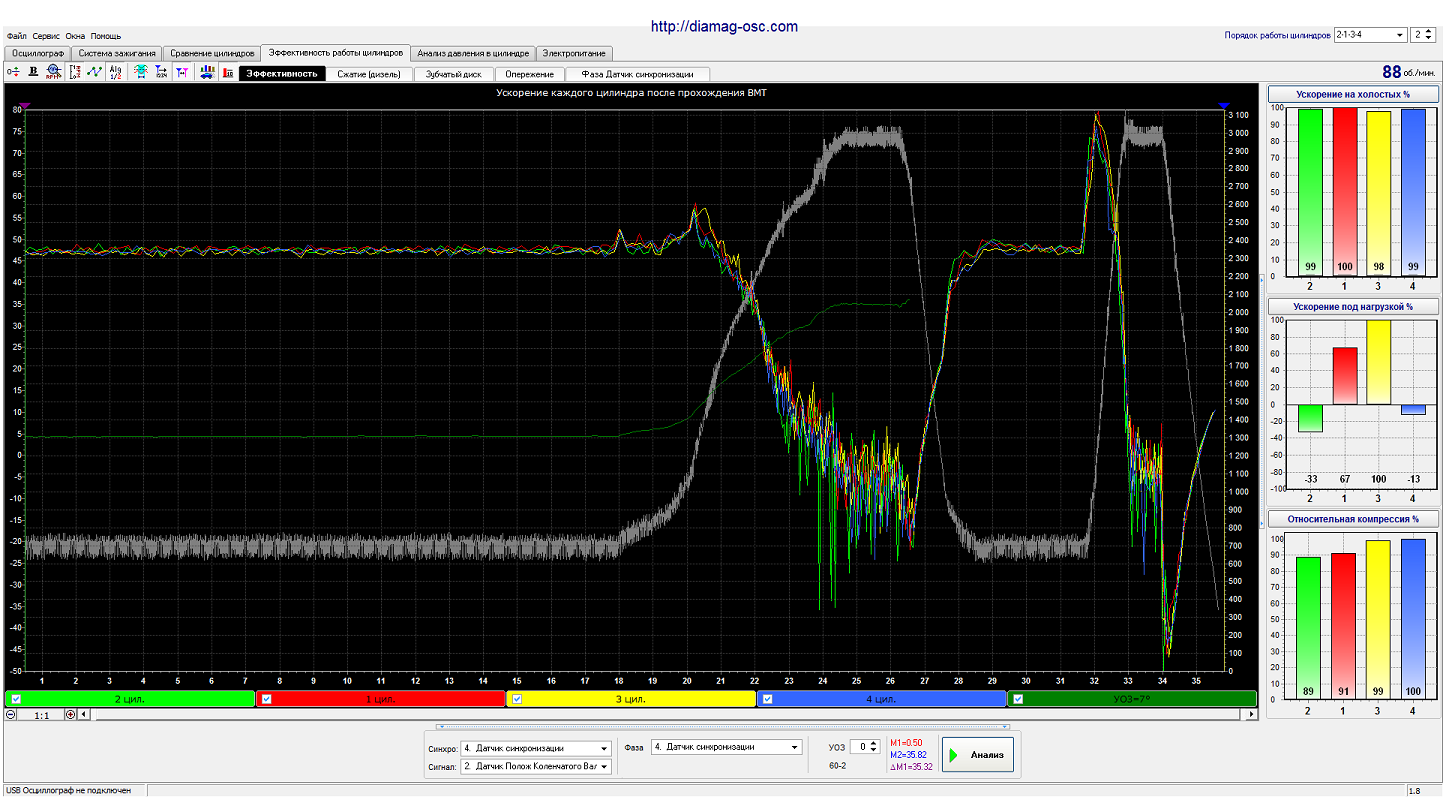Image resolution: width=1452 pixels, height=800 pixels.
Task: Click the 88 об./мин. RPM readout
Action: pyautogui.click(x=1409, y=72)
